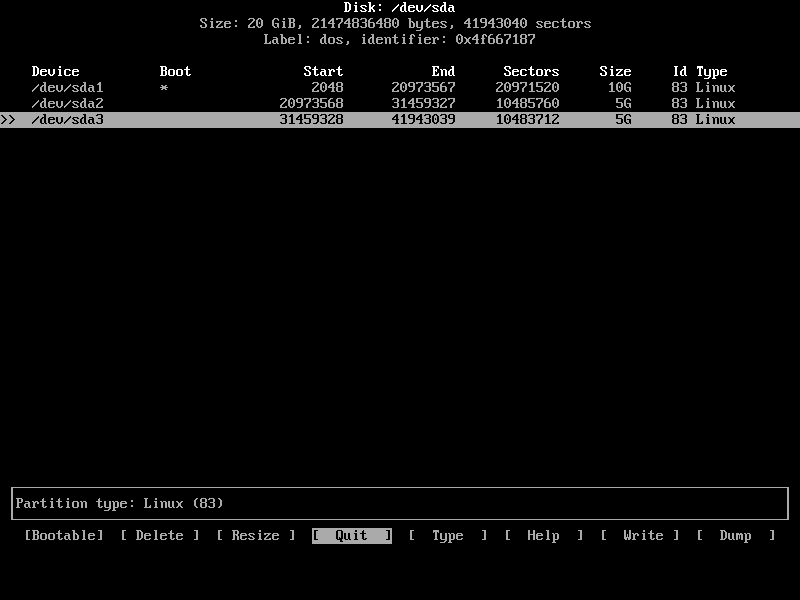This screenshot has width=800, height=600.
Task: Click the Partition type: Linux (83) status
Action: [119, 503]
